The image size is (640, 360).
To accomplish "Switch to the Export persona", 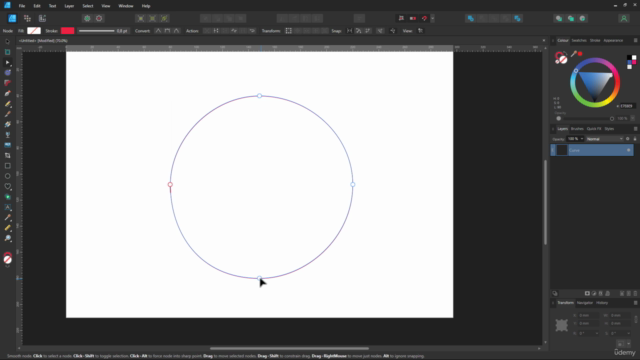I will point(42,18).
